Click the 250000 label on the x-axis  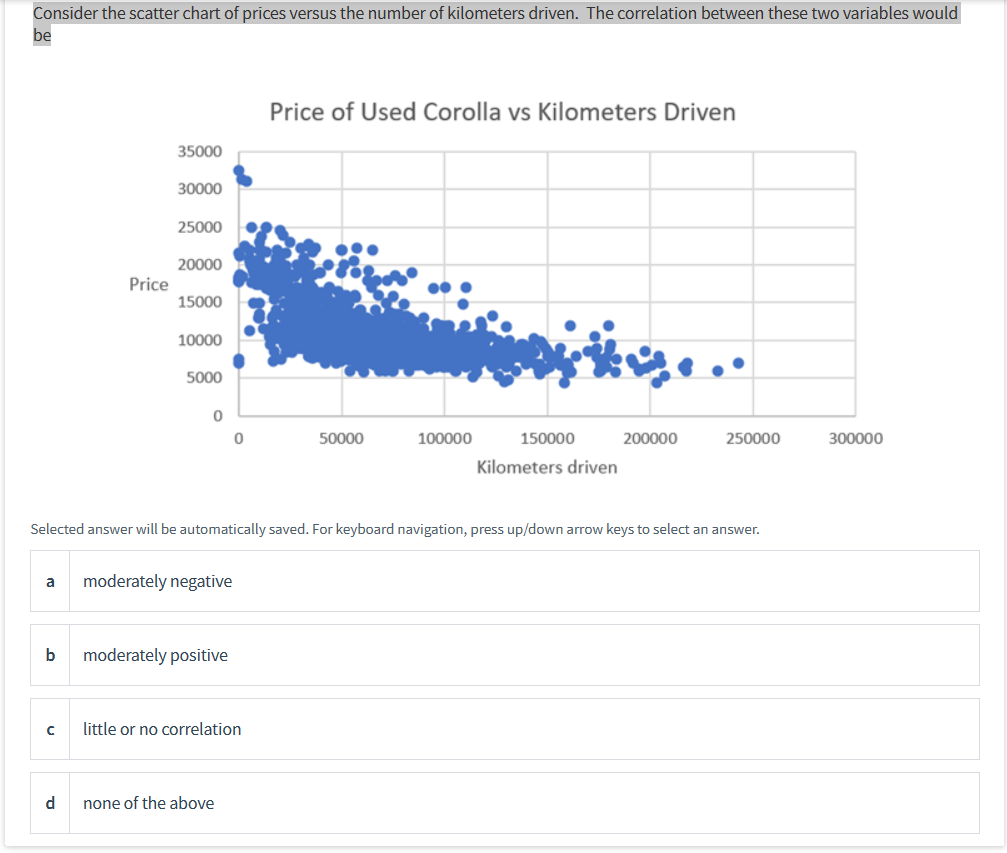[753, 438]
